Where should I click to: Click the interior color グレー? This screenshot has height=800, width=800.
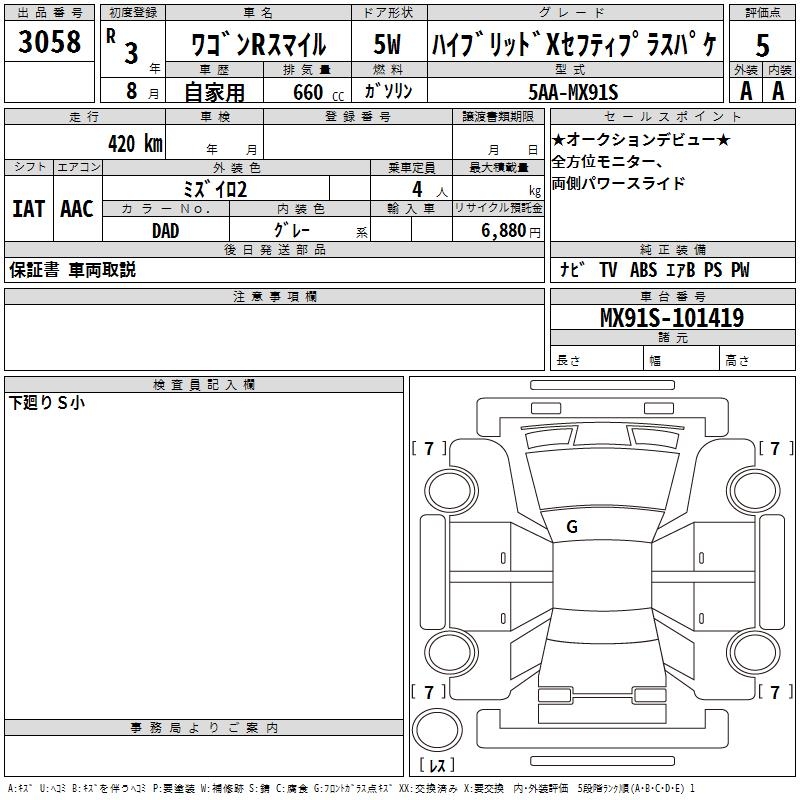pos(292,230)
